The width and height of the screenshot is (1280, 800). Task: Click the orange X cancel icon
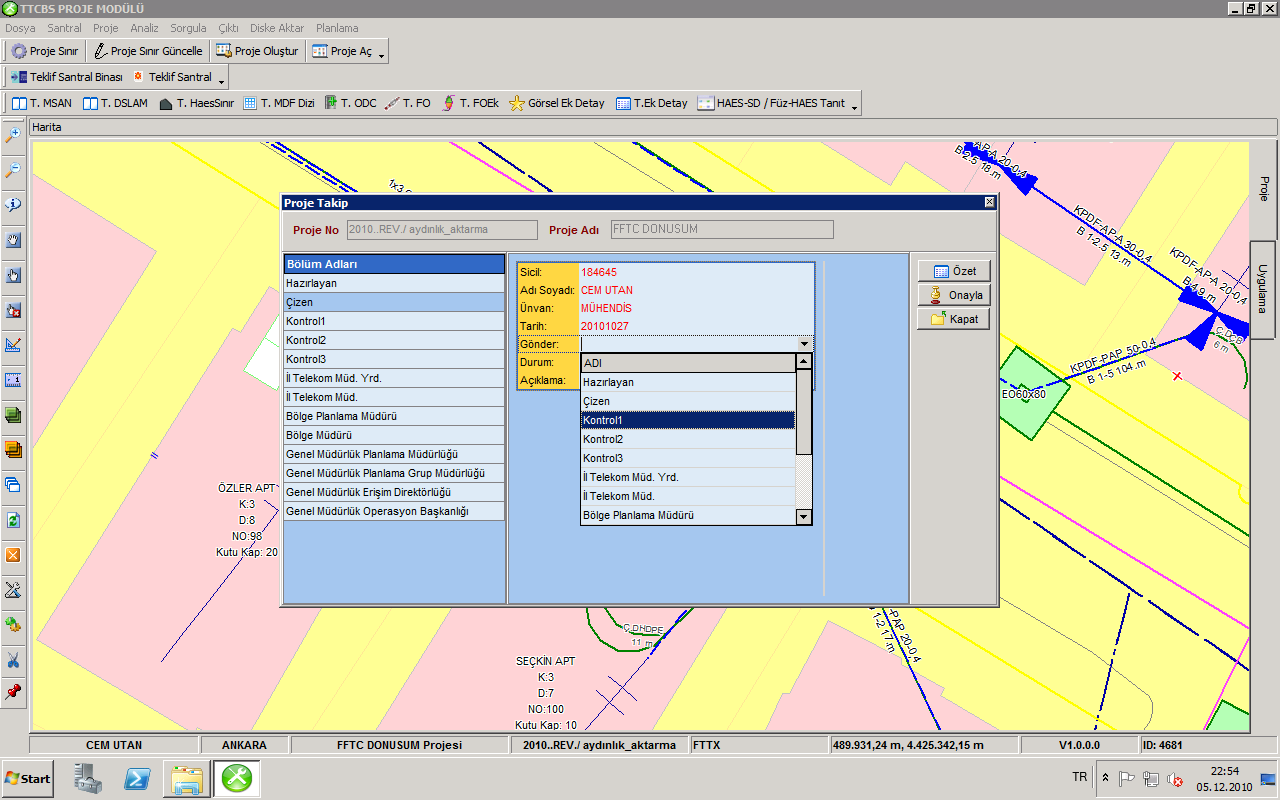click(x=13, y=555)
